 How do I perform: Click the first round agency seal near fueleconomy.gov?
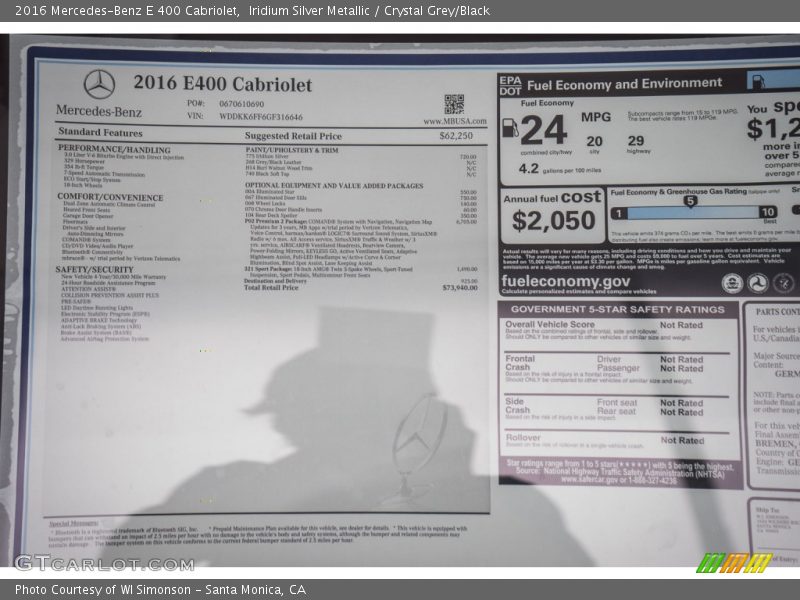point(732,283)
